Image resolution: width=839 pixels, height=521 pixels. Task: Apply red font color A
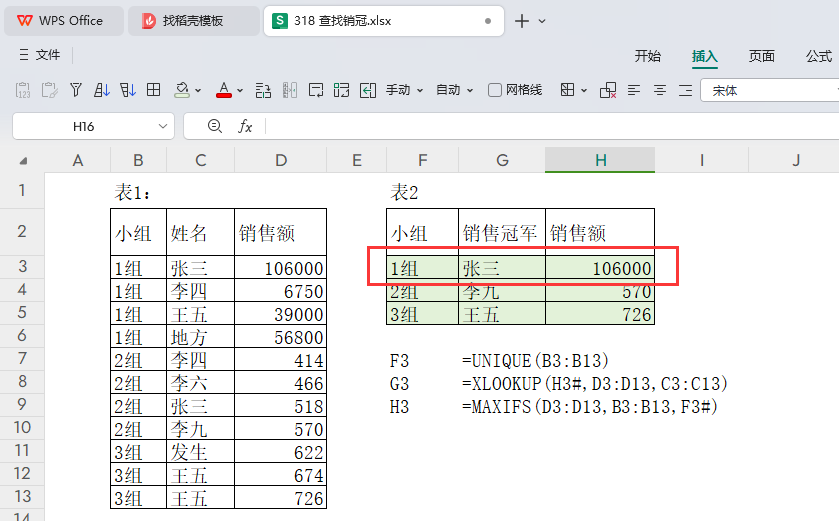tap(224, 90)
